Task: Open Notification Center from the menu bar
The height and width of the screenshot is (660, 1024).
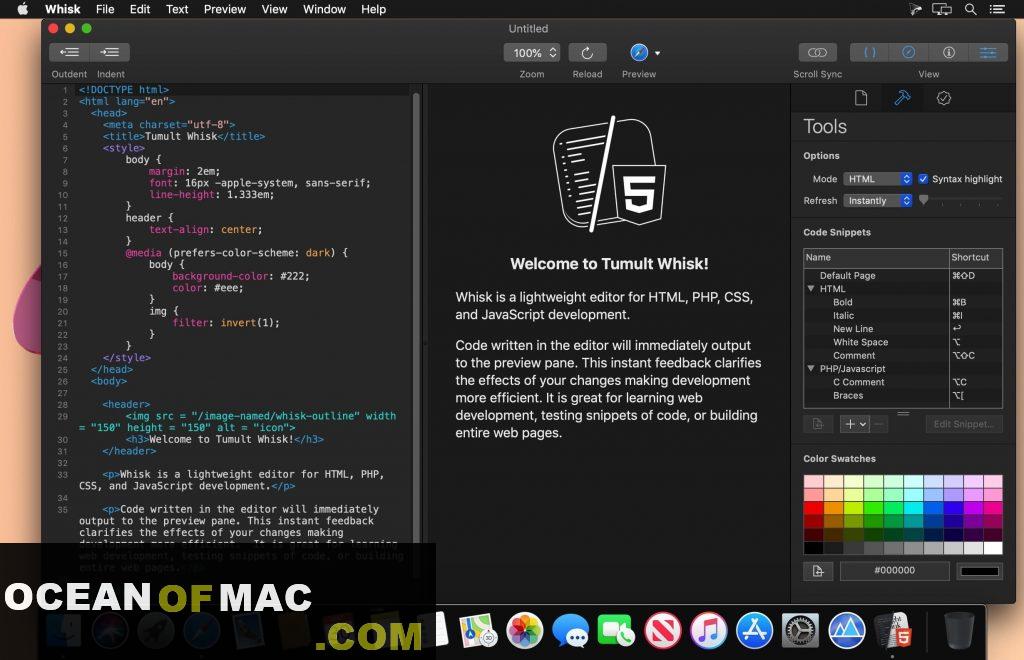Action: tap(997, 9)
